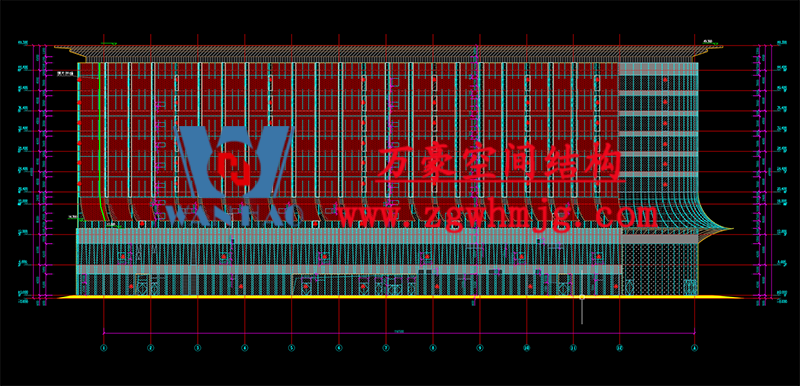
Task: Select grid axis bubble number 2
Action: click(x=151, y=348)
